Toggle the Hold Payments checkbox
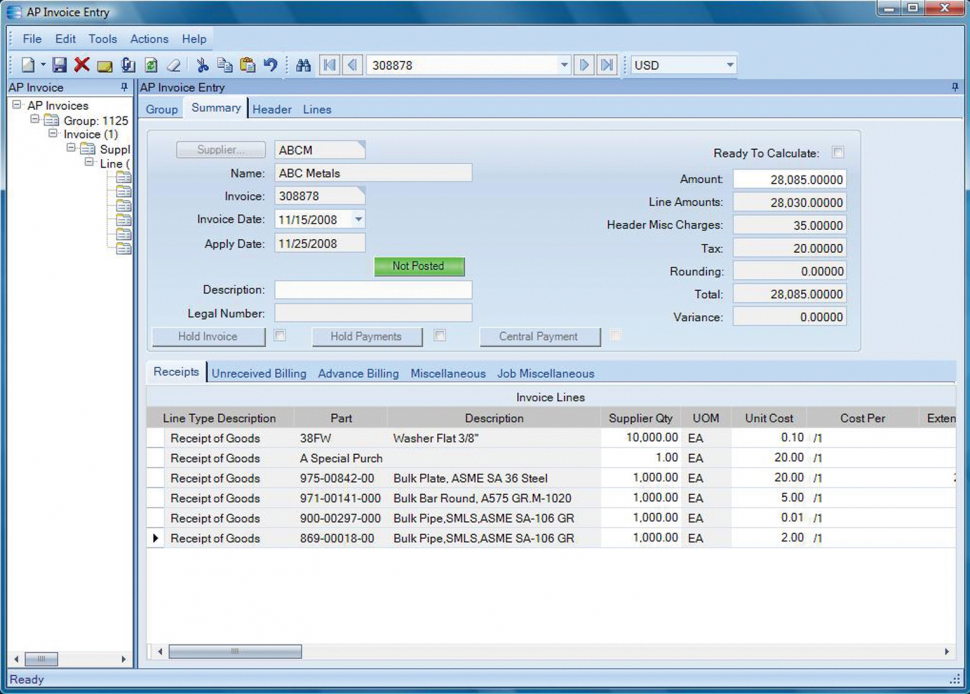Viewport: 970px width, 694px height. coord(439,335)
